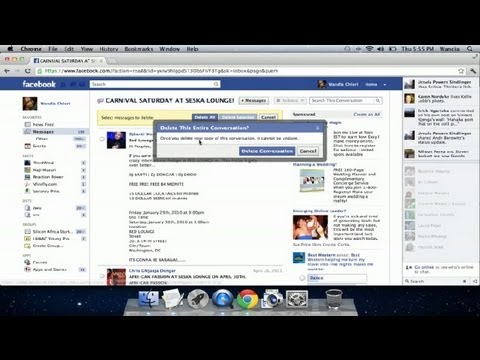Open the profile picture in left sidebar
The width and height of the screenshot is (480, 360).
click(x=30, y=104)
